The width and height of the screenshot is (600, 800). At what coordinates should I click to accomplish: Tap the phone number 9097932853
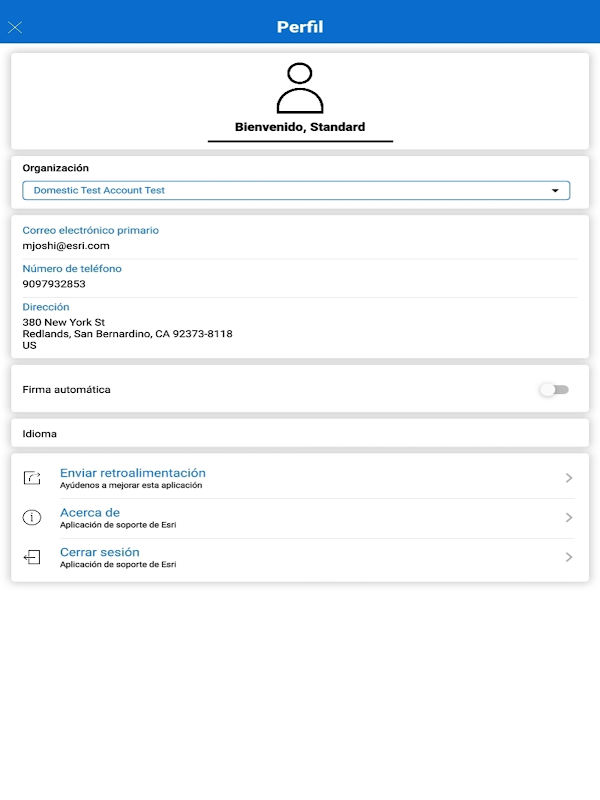tap(54, 284)
